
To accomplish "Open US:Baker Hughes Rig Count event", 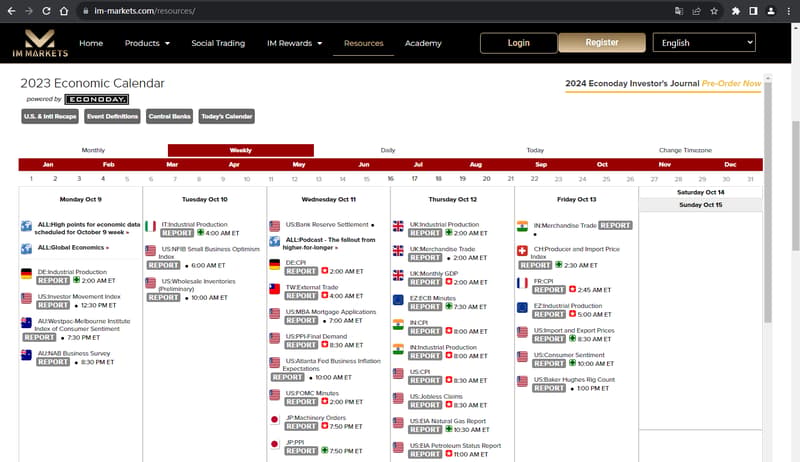I will point(574,379).
